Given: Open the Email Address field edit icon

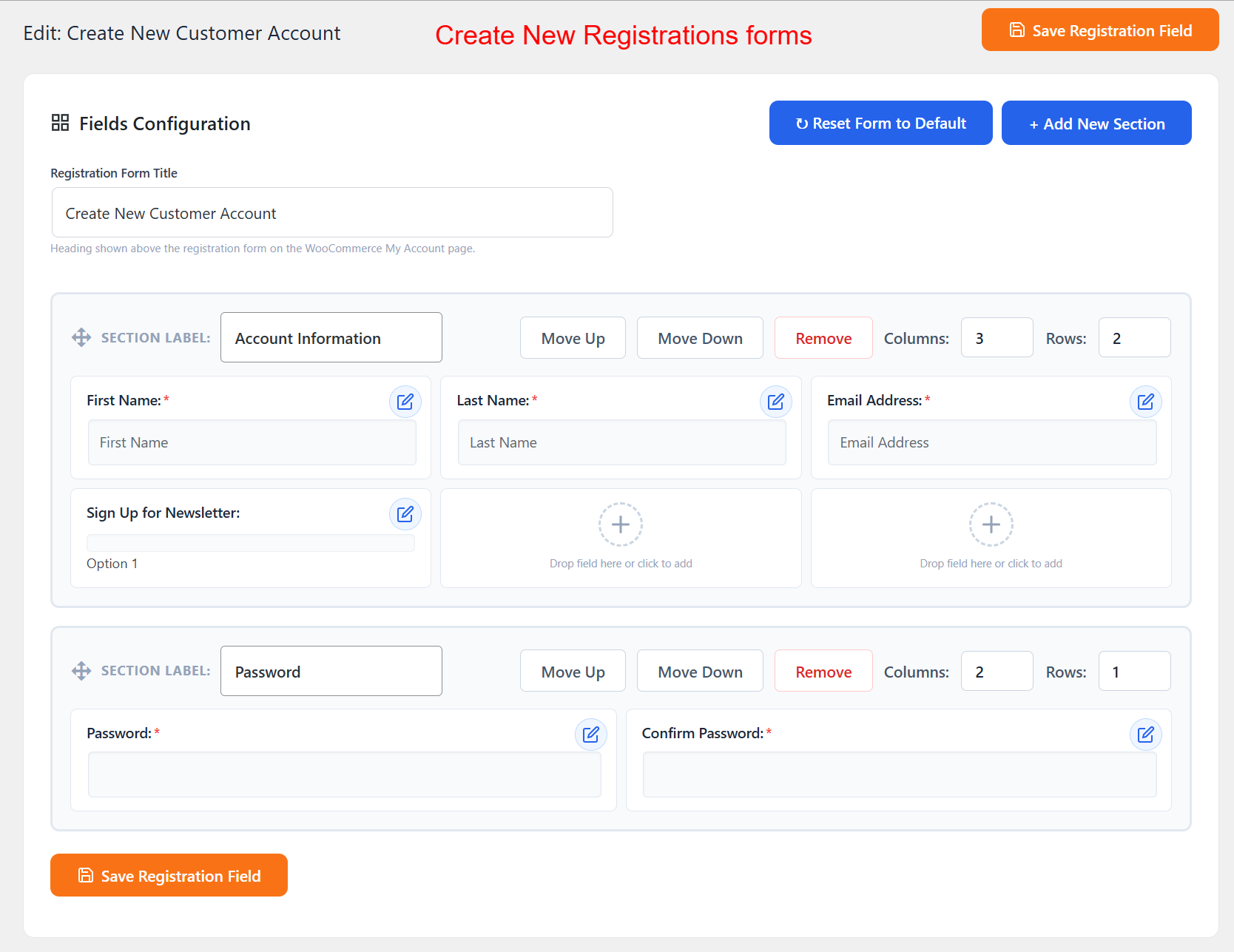Looking at the screenshot, I should tap(1146, 402).
